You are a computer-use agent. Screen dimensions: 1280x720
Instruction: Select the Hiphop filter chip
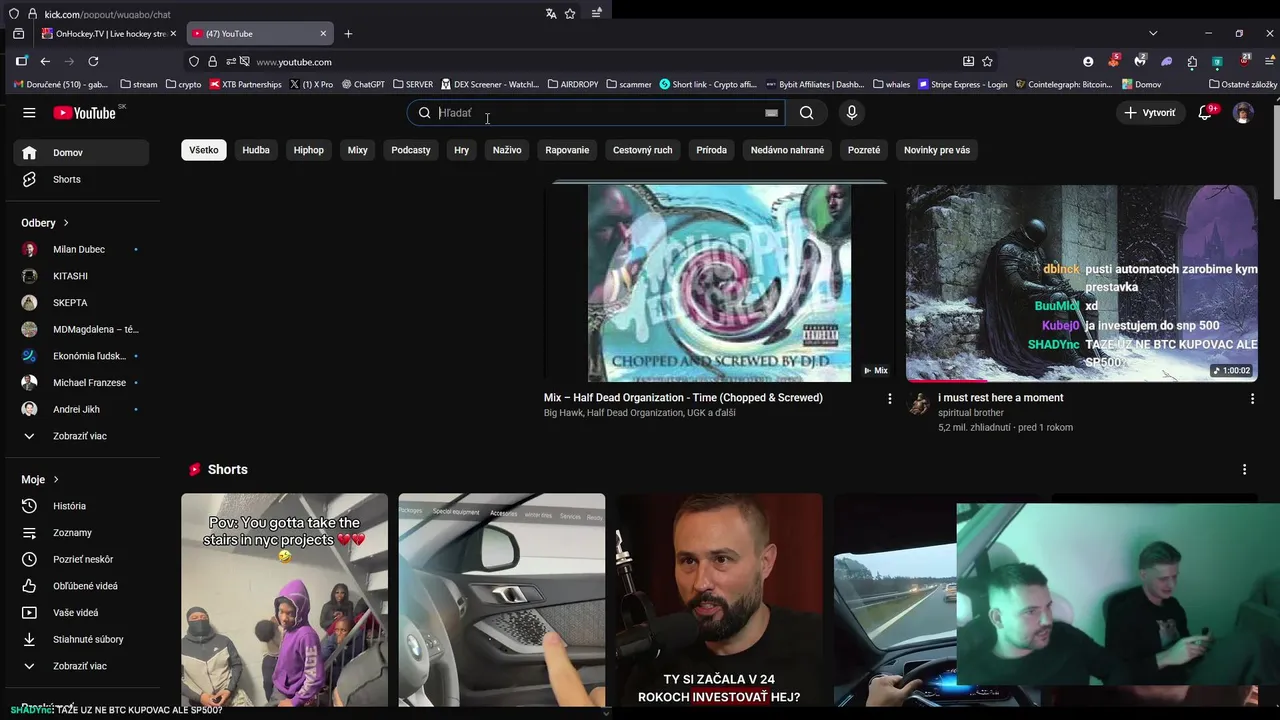point(309,150)
